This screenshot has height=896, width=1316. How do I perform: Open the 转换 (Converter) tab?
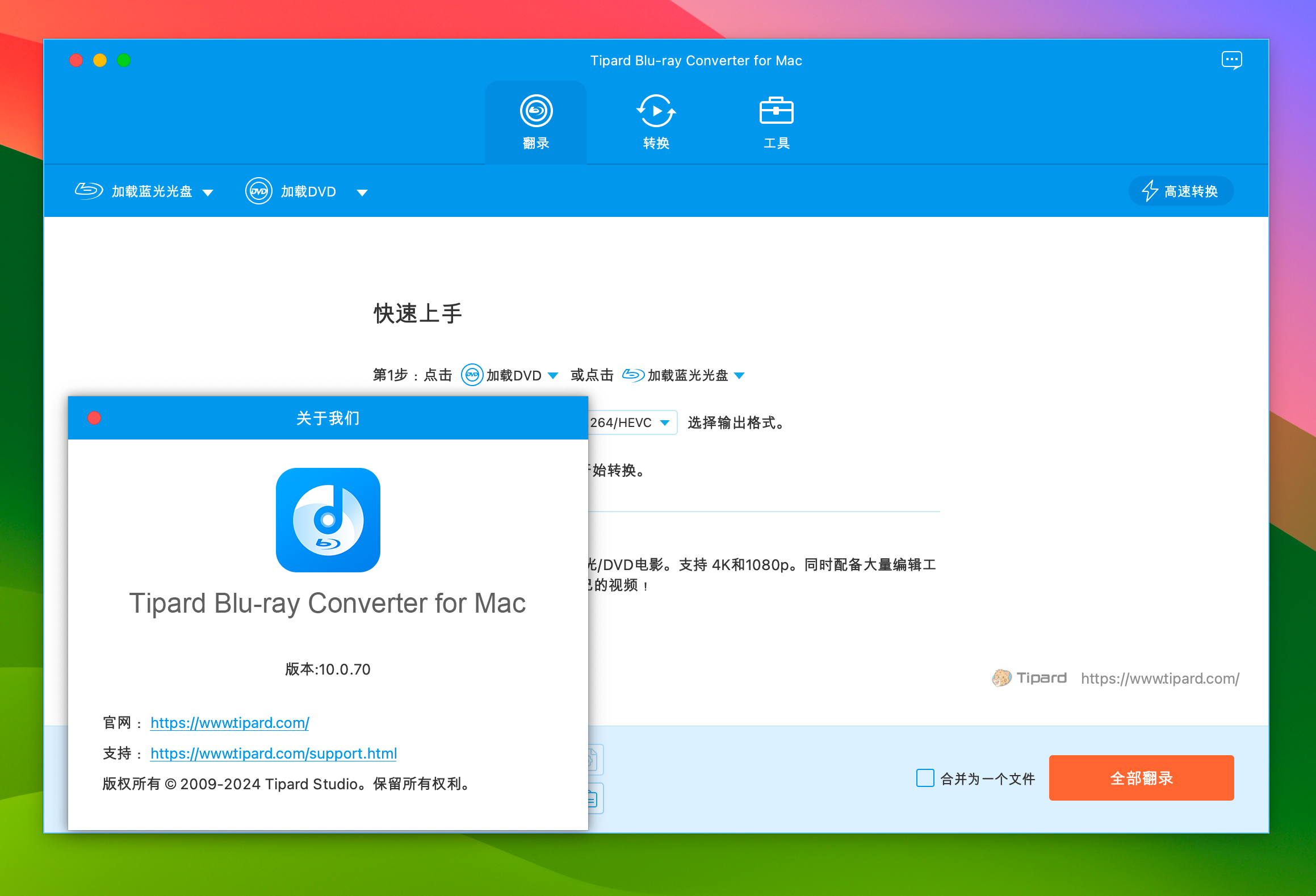pyautogui.click(x=656, y=123)
